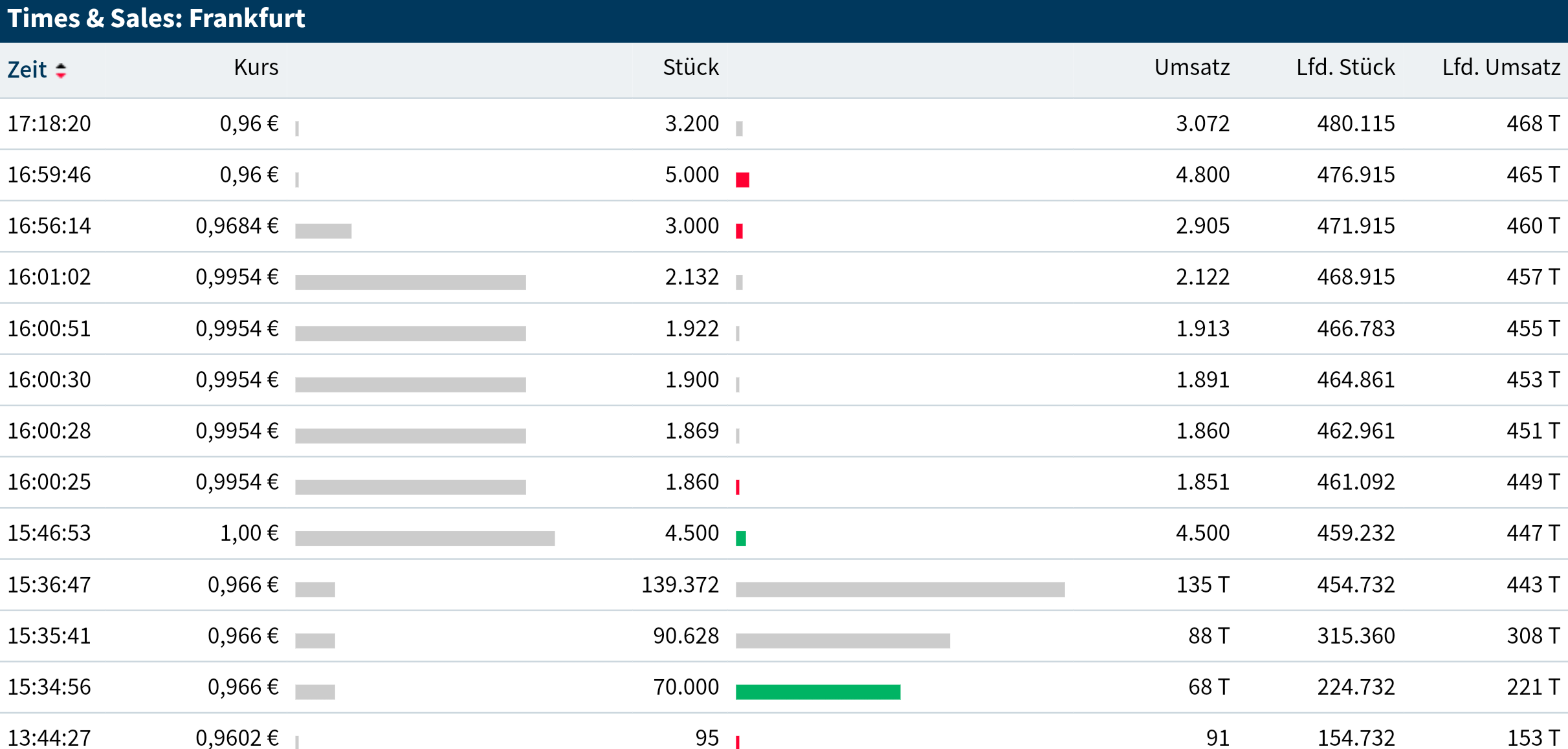Click the long gray volume bar for 139.372
1568x749 pixels.
900,589
